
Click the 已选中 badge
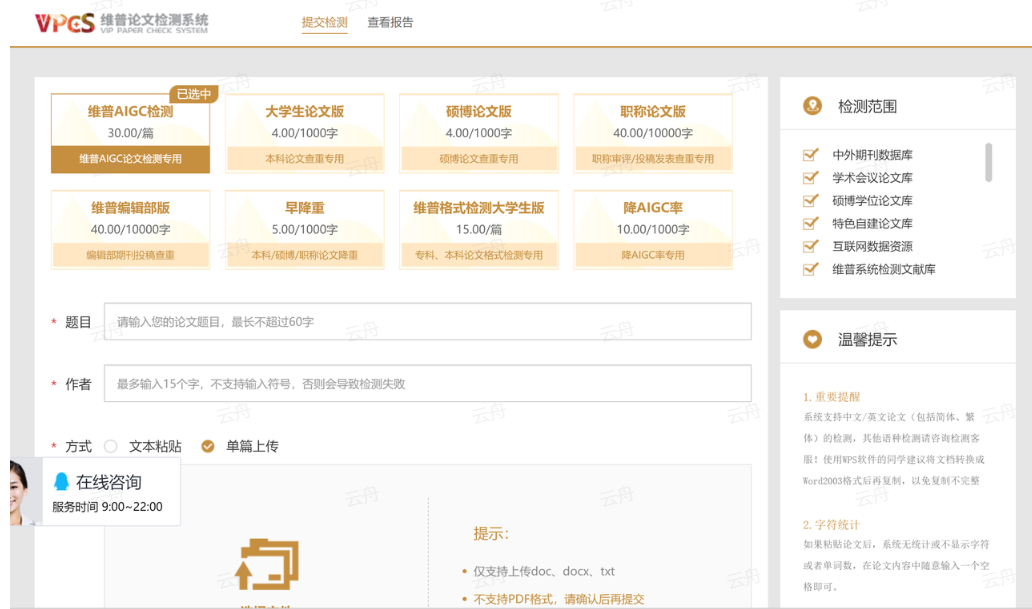(x=194, y=94)
